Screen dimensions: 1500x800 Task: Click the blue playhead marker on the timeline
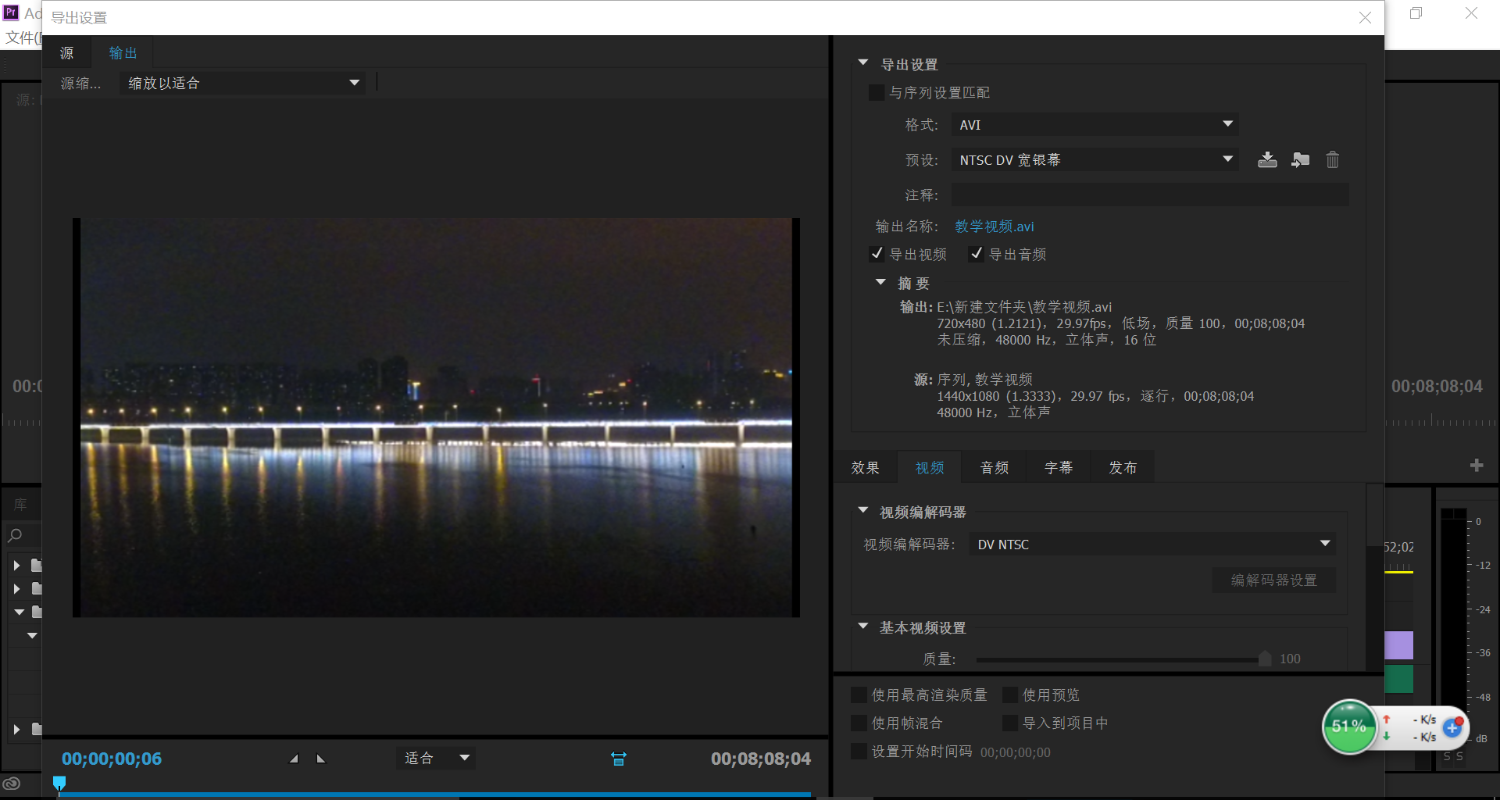pyautogui.click(x=59, y=783)
